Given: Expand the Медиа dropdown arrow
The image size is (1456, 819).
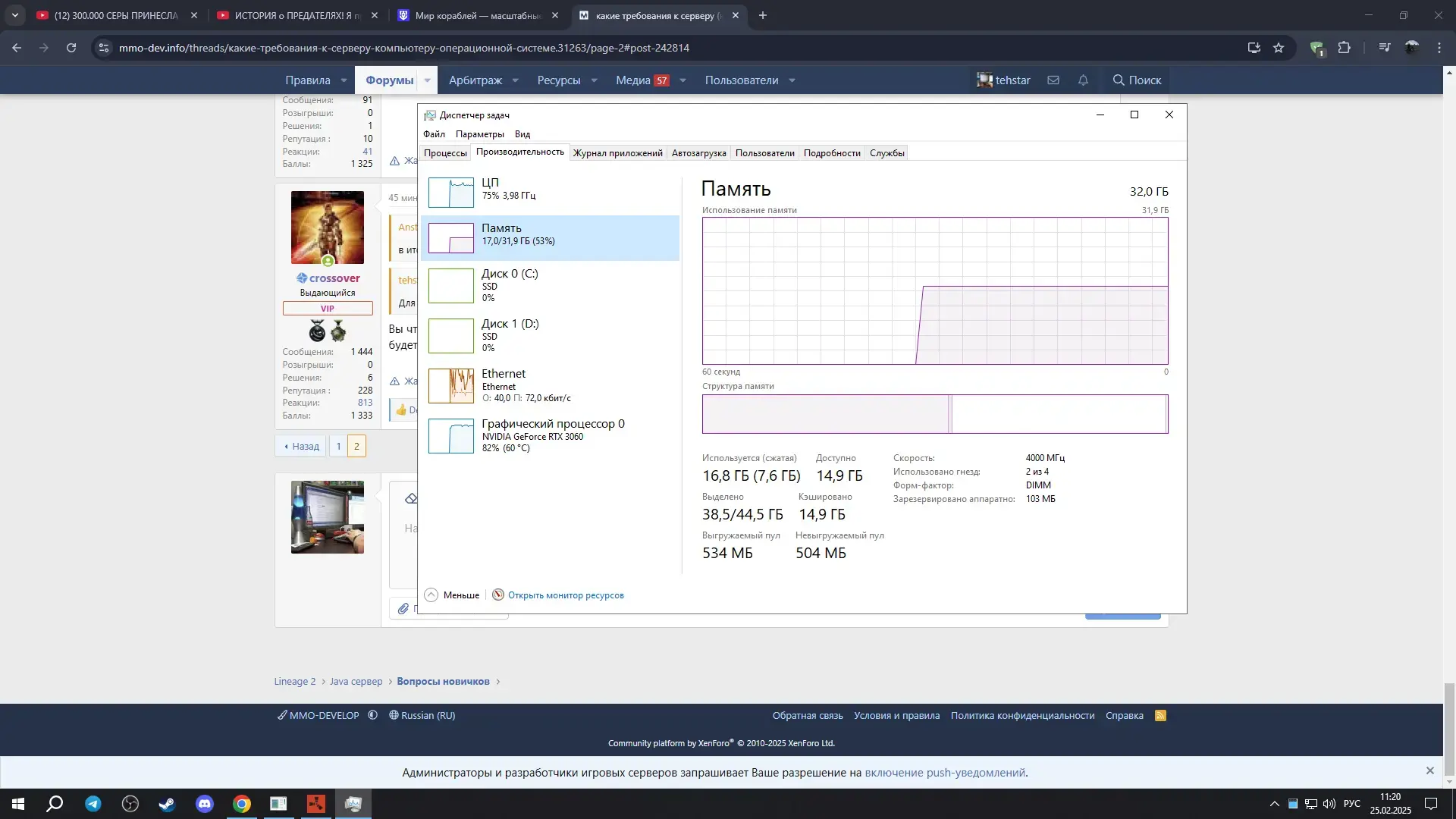Looking at the screenshot, I should coord(682,80).
